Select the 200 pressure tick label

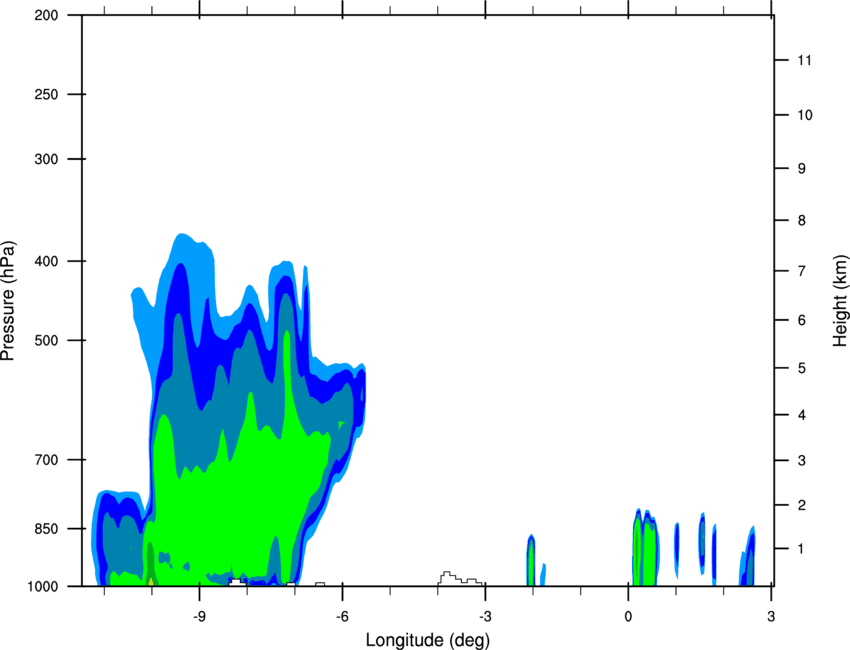tap(46, 15)
